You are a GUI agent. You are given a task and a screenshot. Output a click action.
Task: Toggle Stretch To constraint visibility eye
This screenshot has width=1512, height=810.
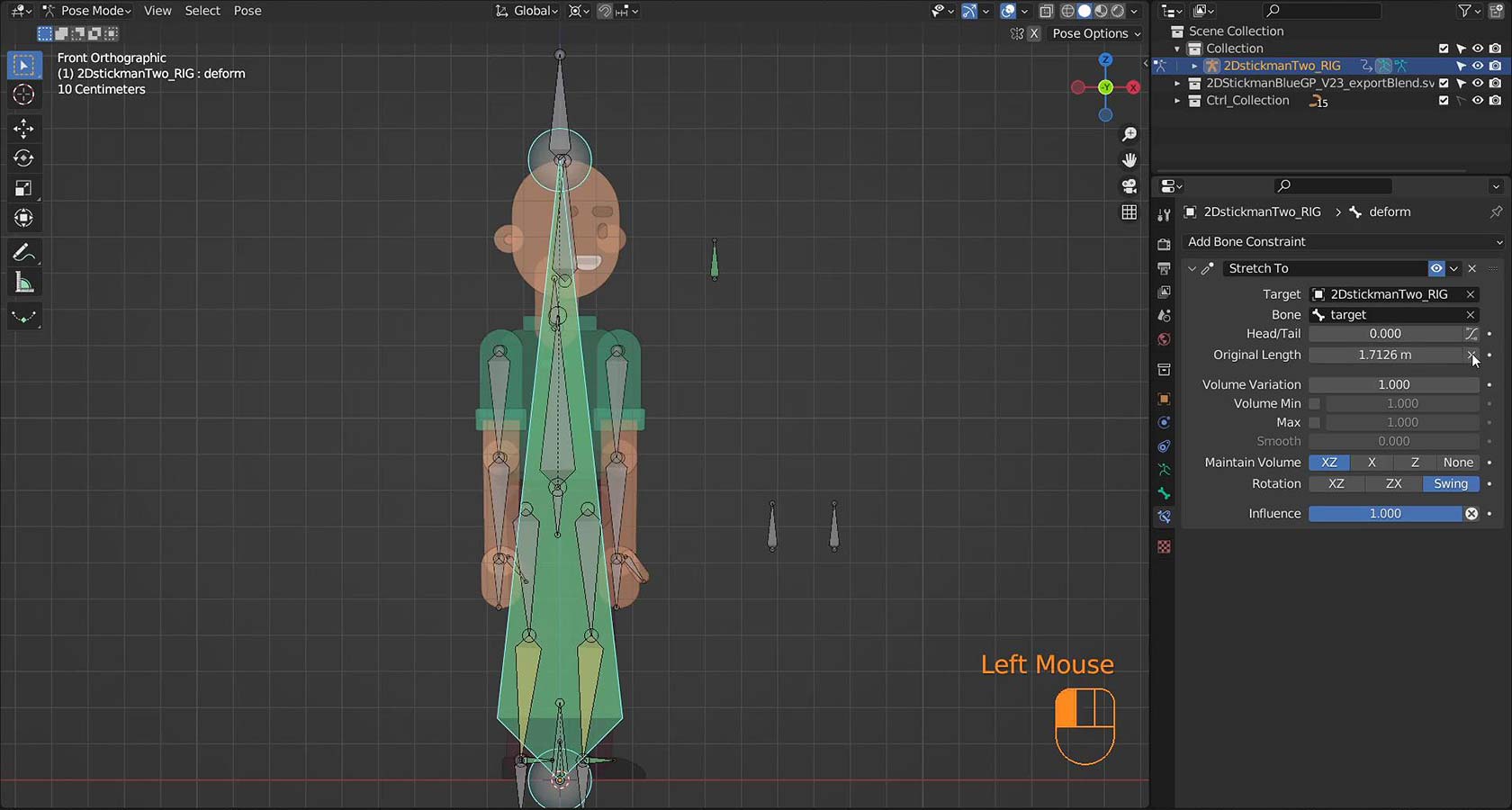coord(1436,268)
